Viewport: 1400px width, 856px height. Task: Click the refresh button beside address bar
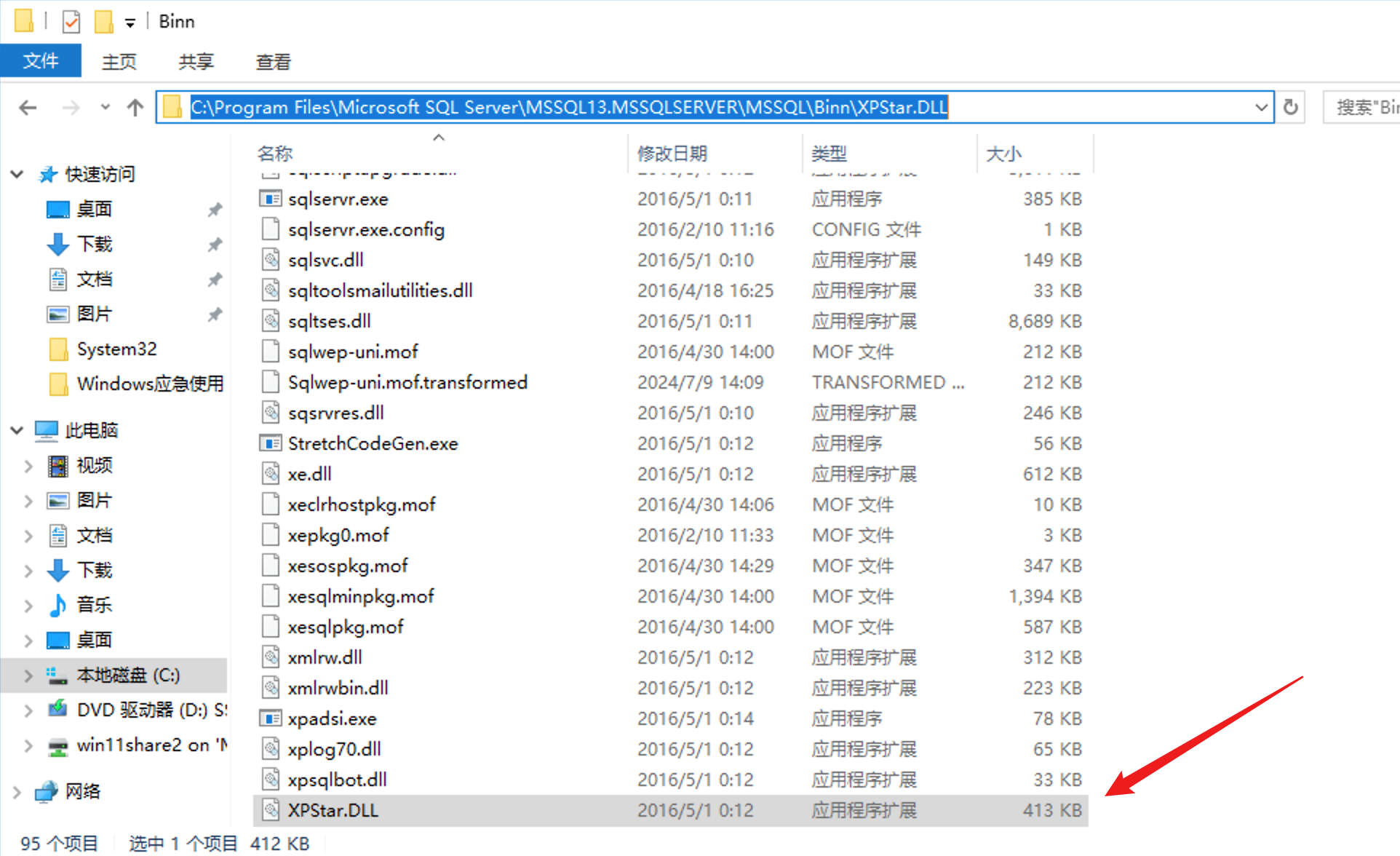pyautogui.click(x=1290, y=108)
